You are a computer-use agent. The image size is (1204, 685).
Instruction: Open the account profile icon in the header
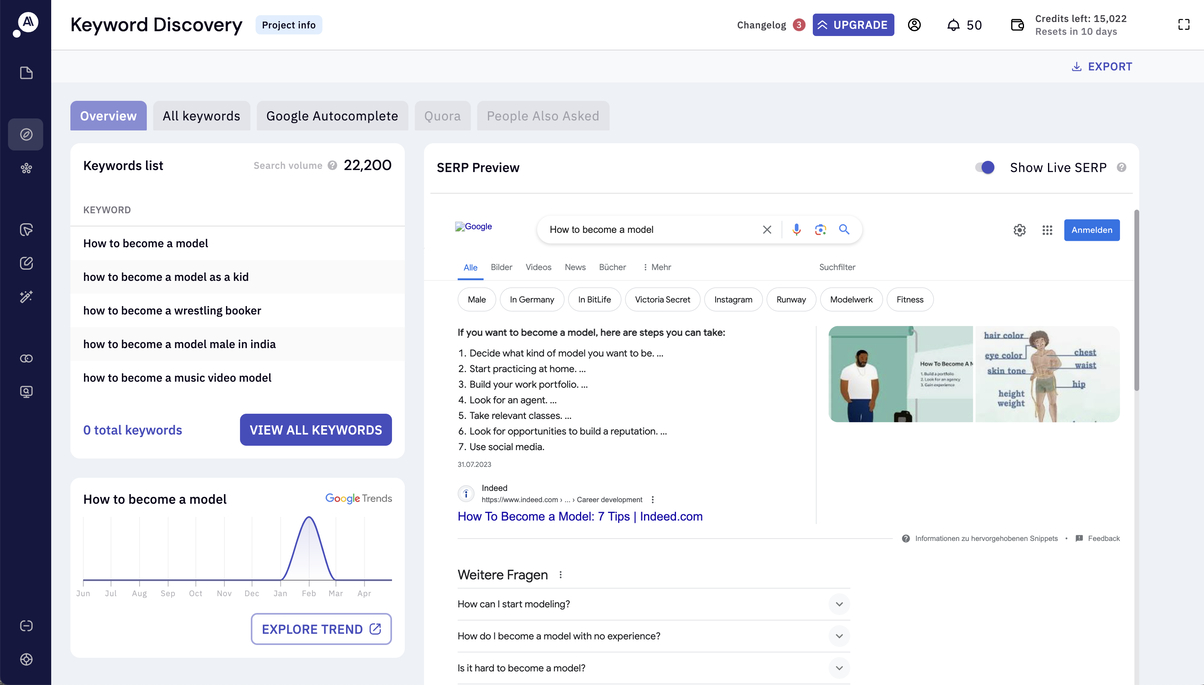(x=914, y=24)
